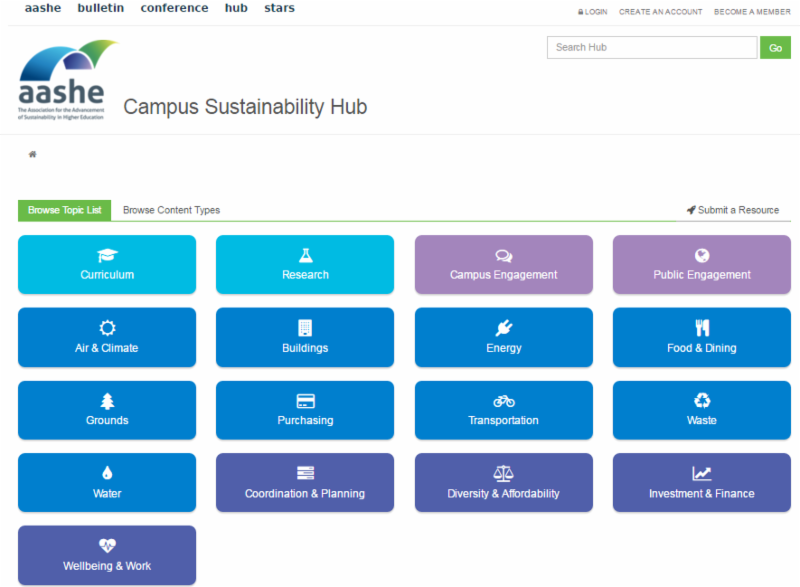Click the Create an Account link
The height and width of the screenshot is (587, 800).
coord(661,12)
